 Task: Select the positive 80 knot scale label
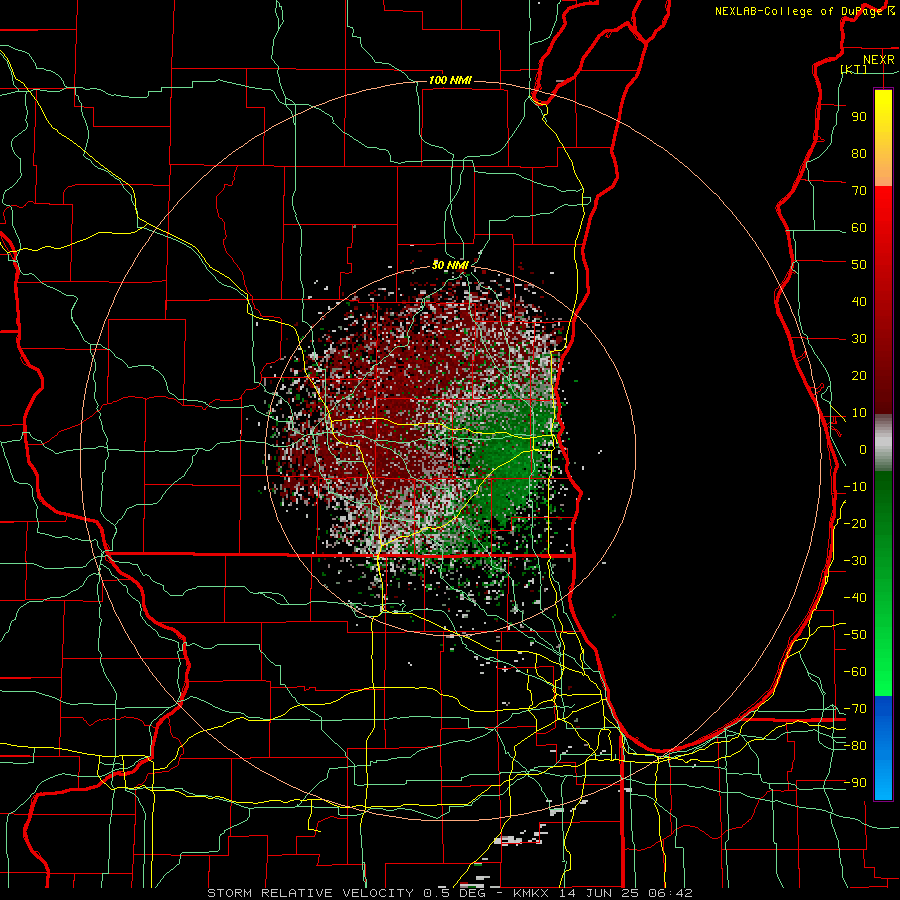tap(859, 154)
